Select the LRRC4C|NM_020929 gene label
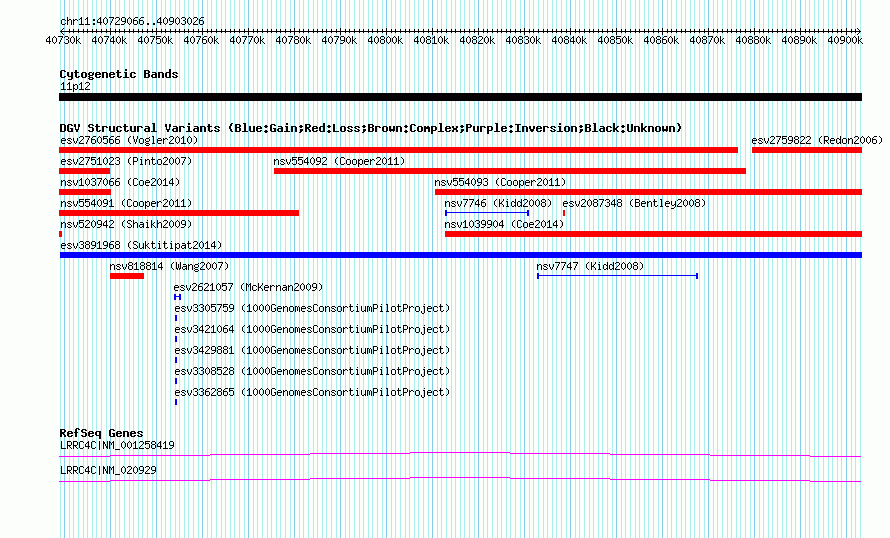This screenshot has height=538, width=890. point(108,470)
